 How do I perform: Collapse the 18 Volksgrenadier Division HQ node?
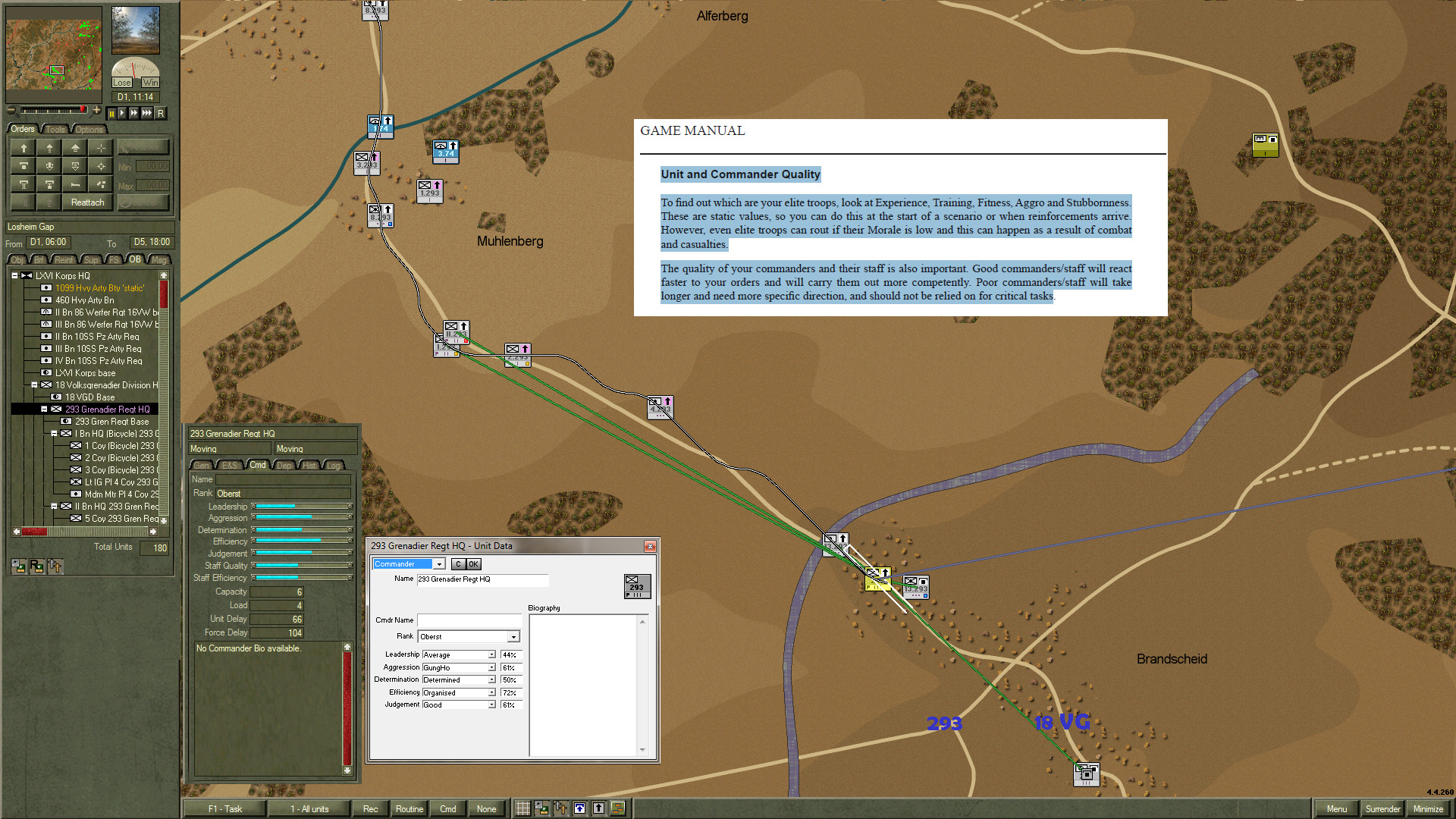[34, 385]
